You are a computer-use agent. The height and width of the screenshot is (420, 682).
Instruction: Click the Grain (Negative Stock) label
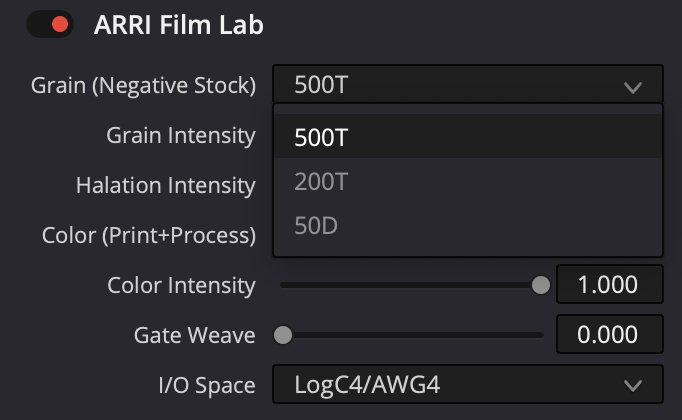(143, 85)
